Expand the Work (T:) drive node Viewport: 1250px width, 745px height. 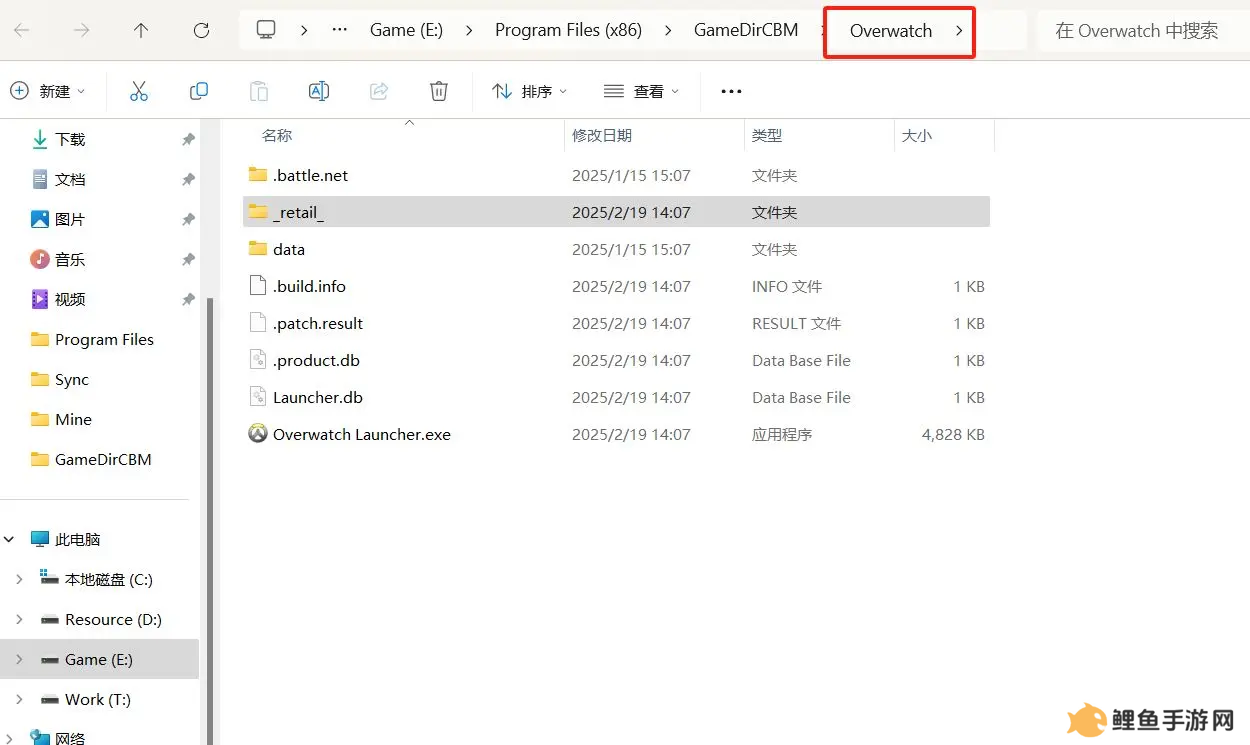19,700
